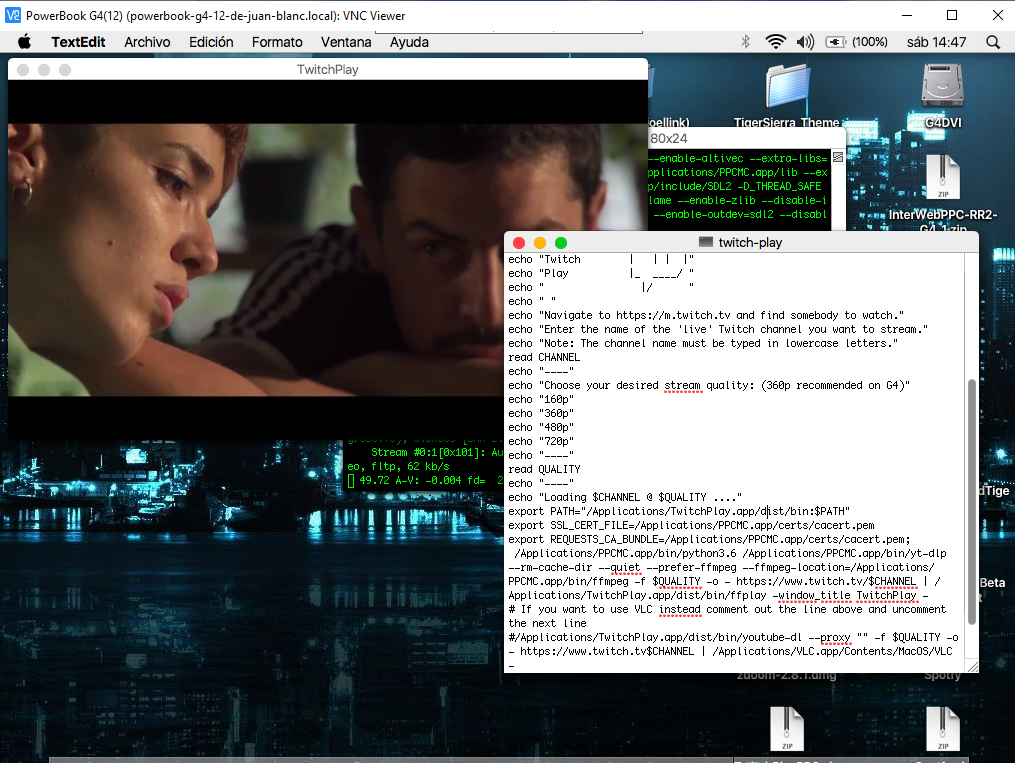Click the underlined word 'instead'
This screenshot has width=1015, height=763.
680,610
